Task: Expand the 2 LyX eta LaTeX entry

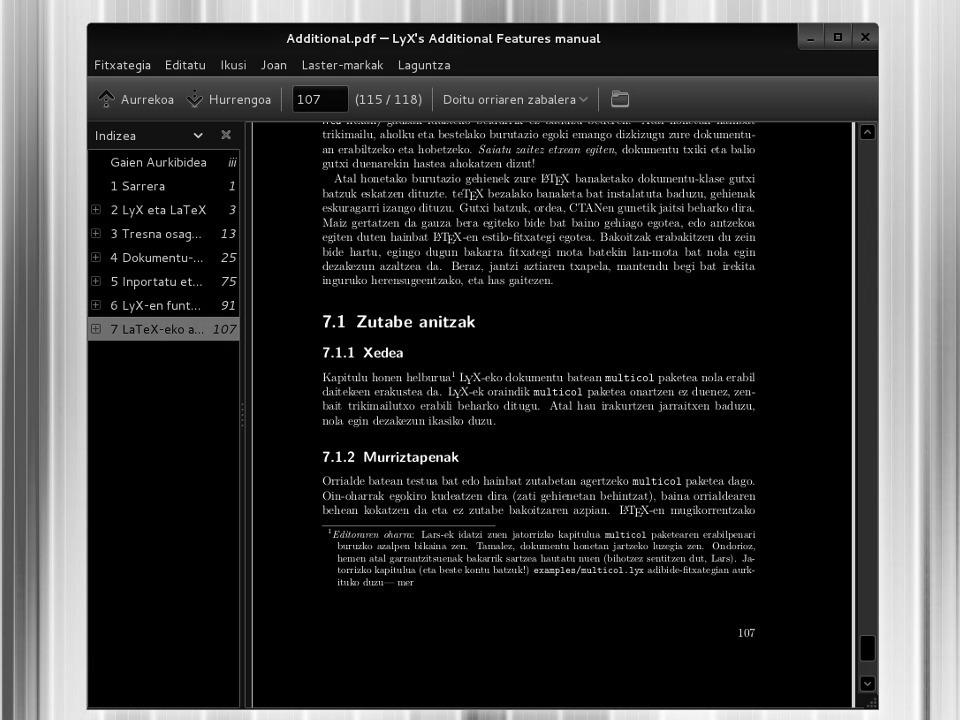Action: [x=96, y=209]
